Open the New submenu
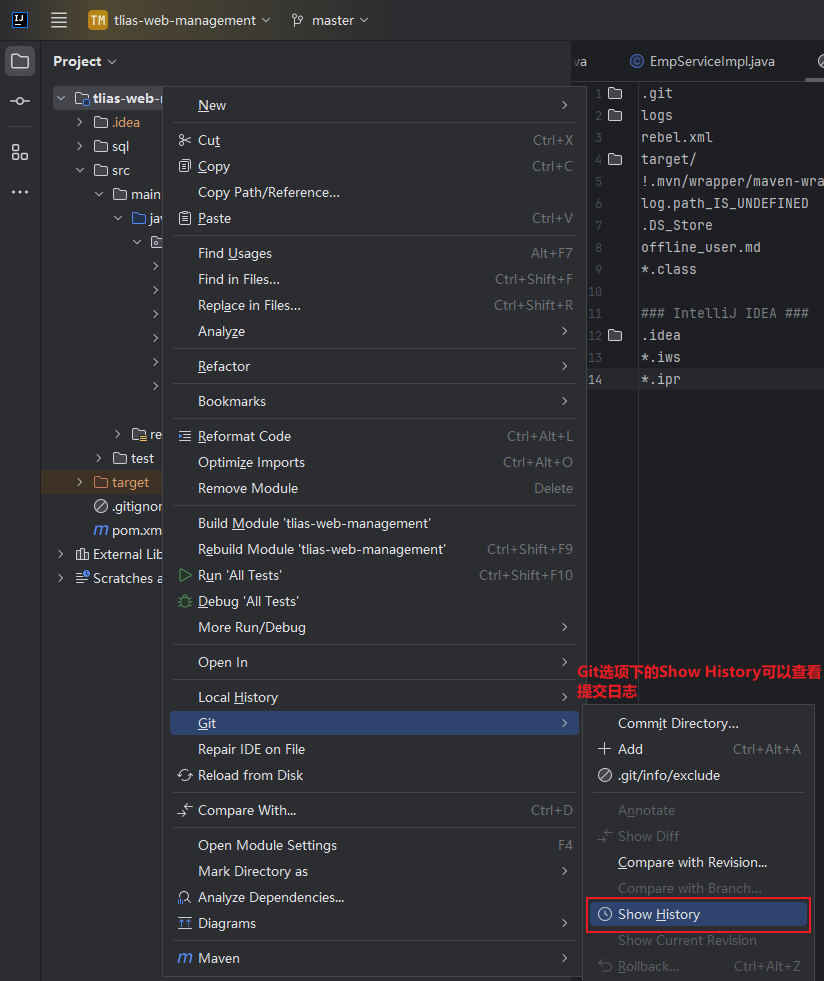 (374, 105)
